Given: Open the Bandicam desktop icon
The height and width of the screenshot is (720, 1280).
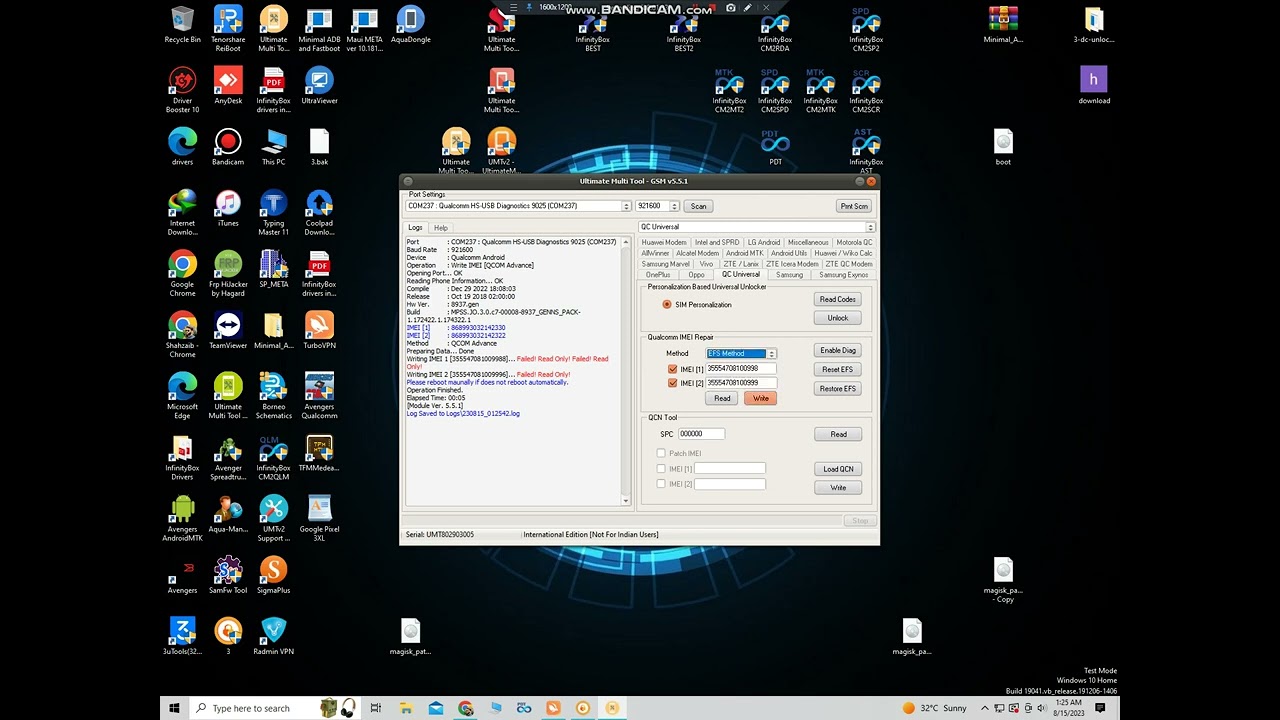Looking at the screenshot, I should point(228,143).
